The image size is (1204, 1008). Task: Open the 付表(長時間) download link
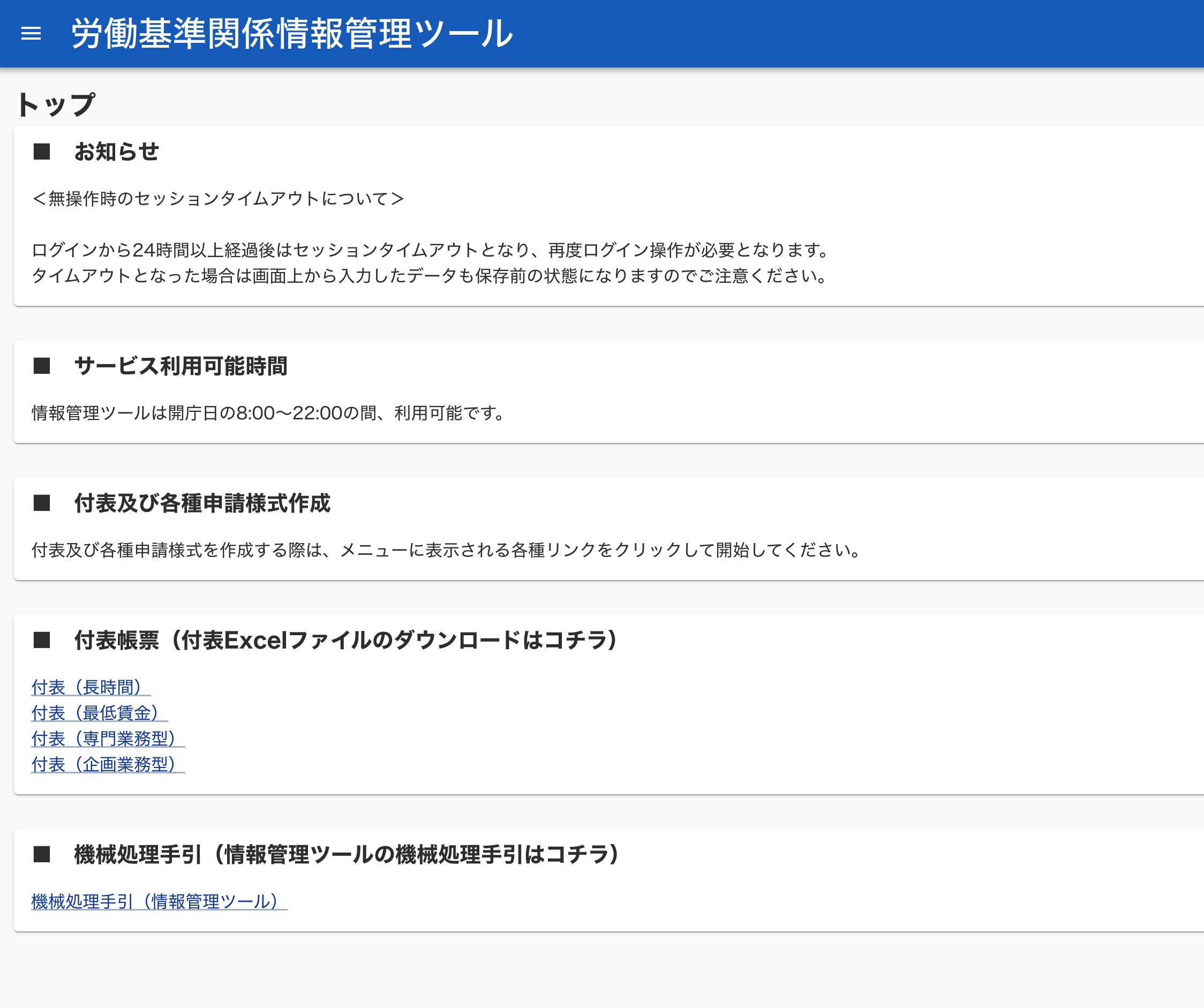point(90,687)
